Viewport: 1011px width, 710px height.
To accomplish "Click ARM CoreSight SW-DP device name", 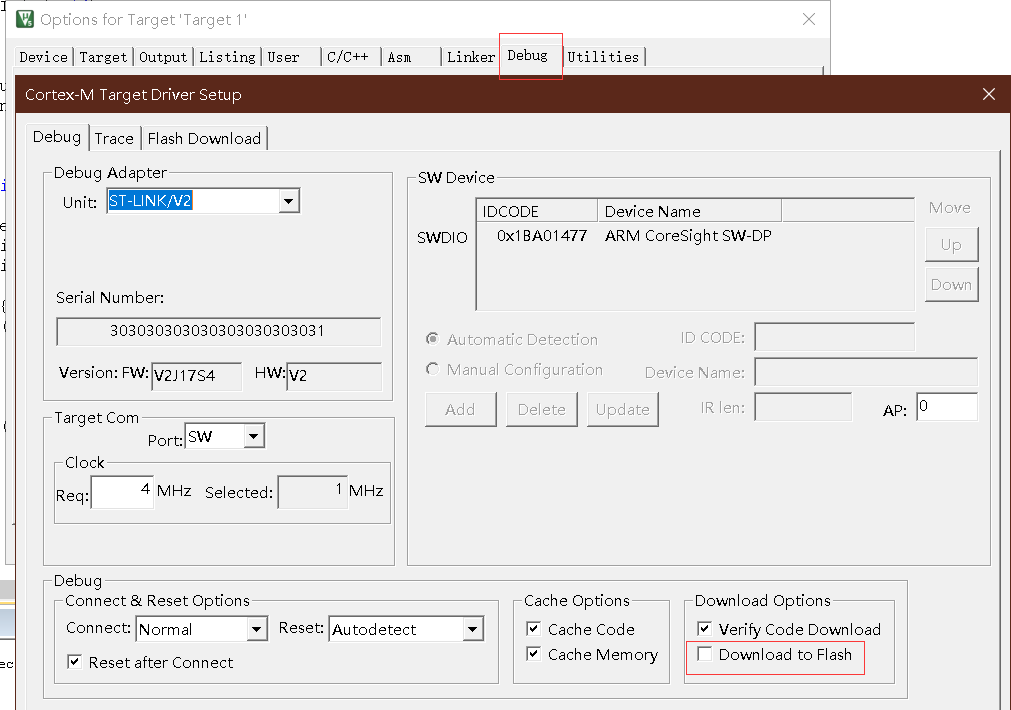I will 688,236.
